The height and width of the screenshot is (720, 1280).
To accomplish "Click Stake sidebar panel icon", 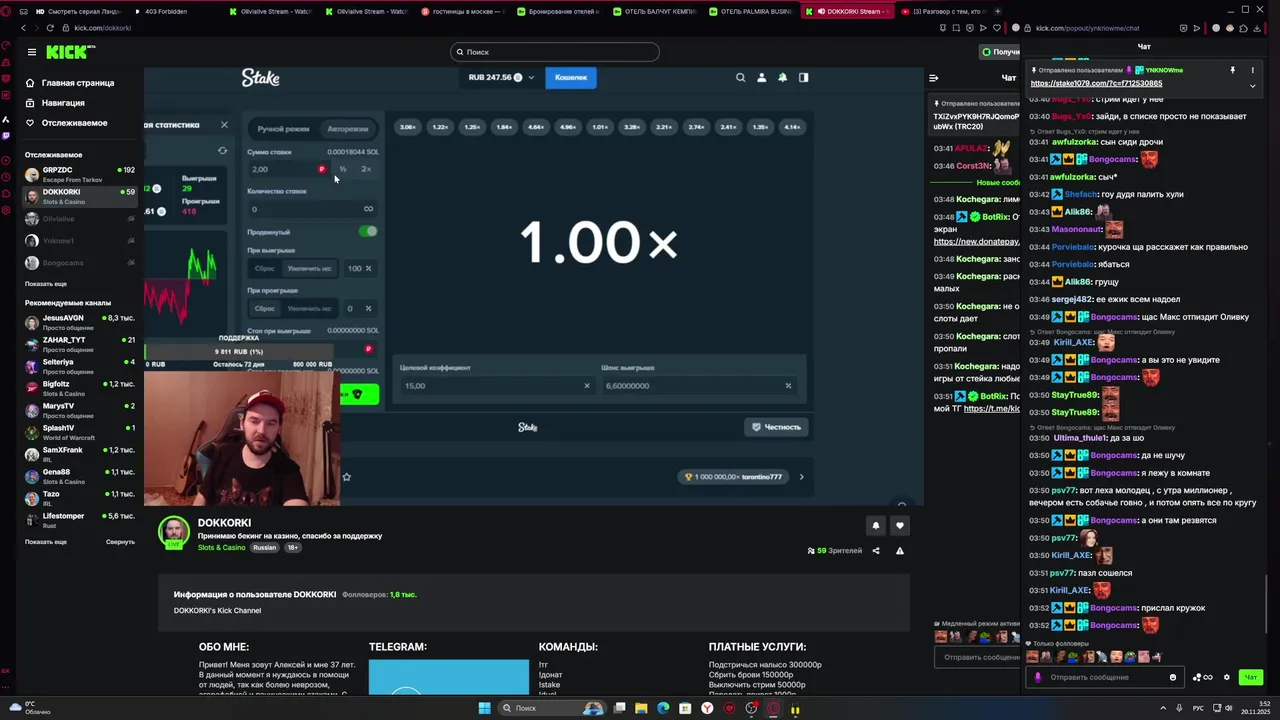I will pyautogui.click(x=803, y=77).
